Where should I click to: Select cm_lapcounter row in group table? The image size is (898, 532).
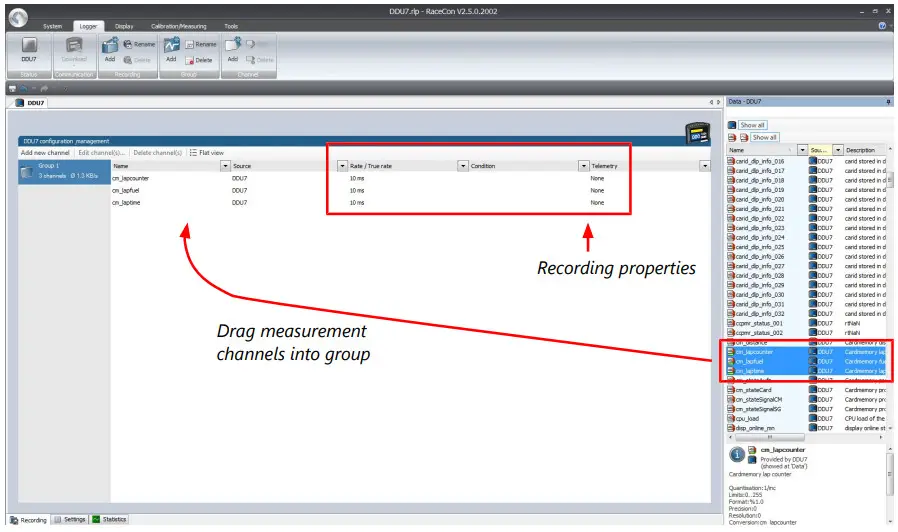pyautogui.click(x=410, y=179)
